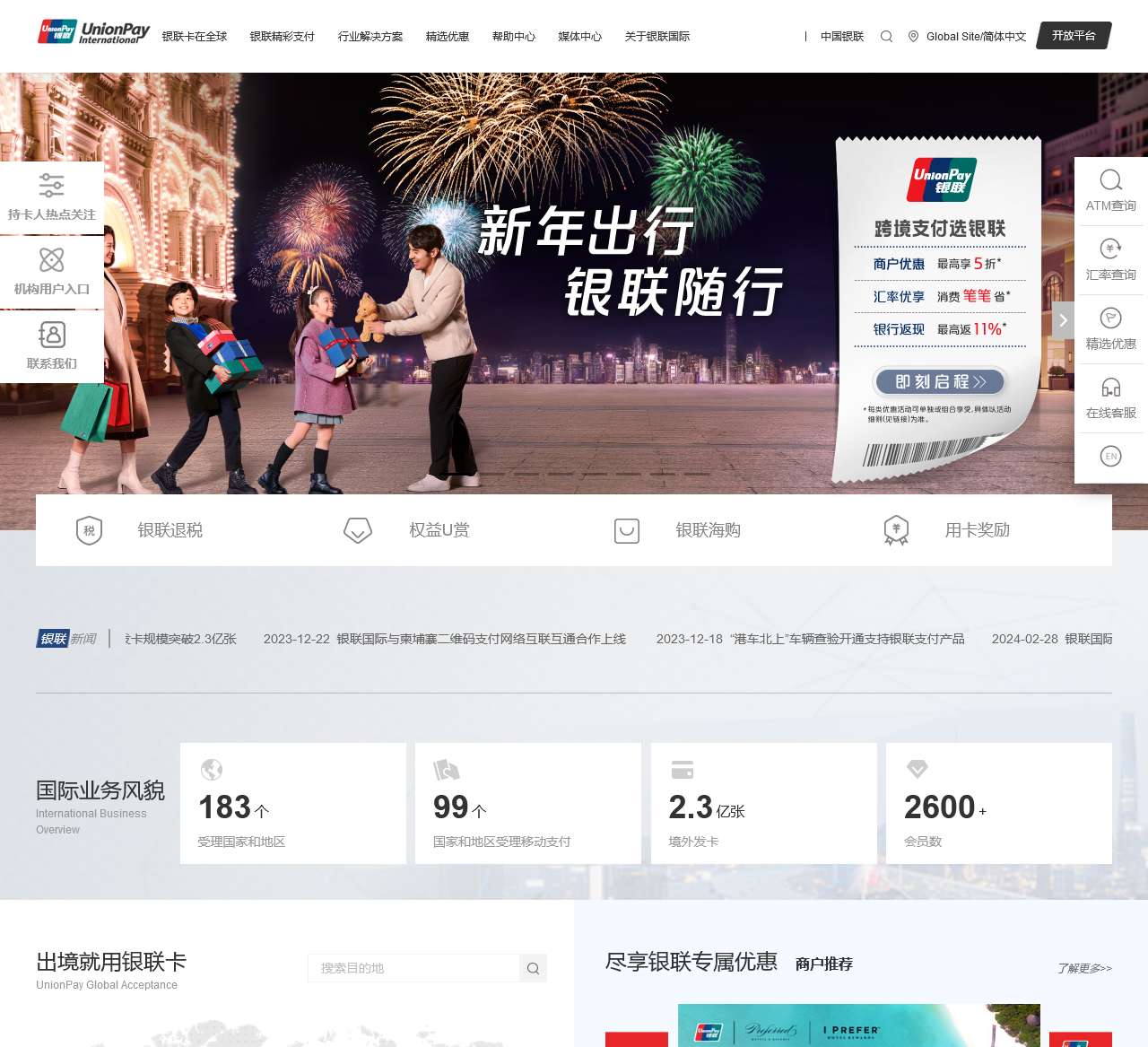Click the diamond icon above 2600+
This screenshot has height=1047, width=1148.
pos(917,769)
